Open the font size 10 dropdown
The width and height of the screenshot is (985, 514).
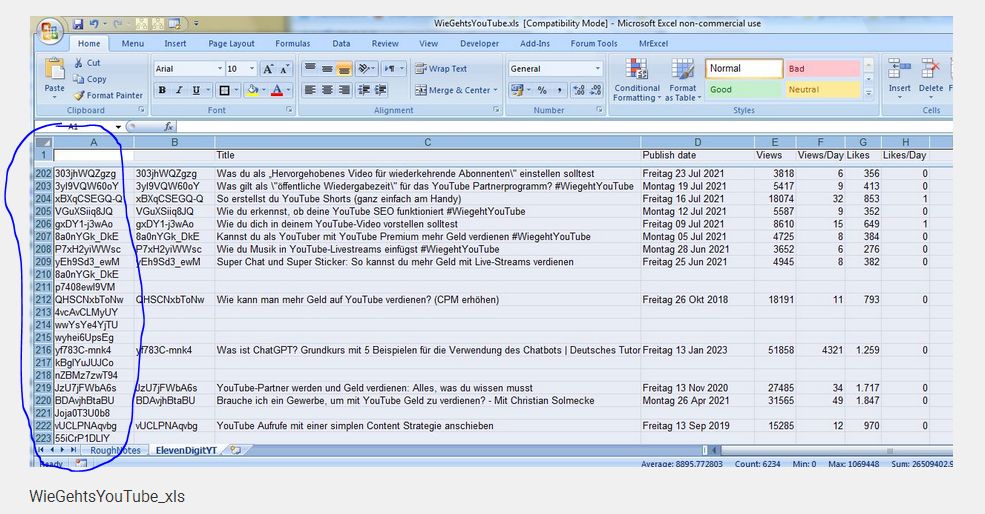[x=252, y=68]
